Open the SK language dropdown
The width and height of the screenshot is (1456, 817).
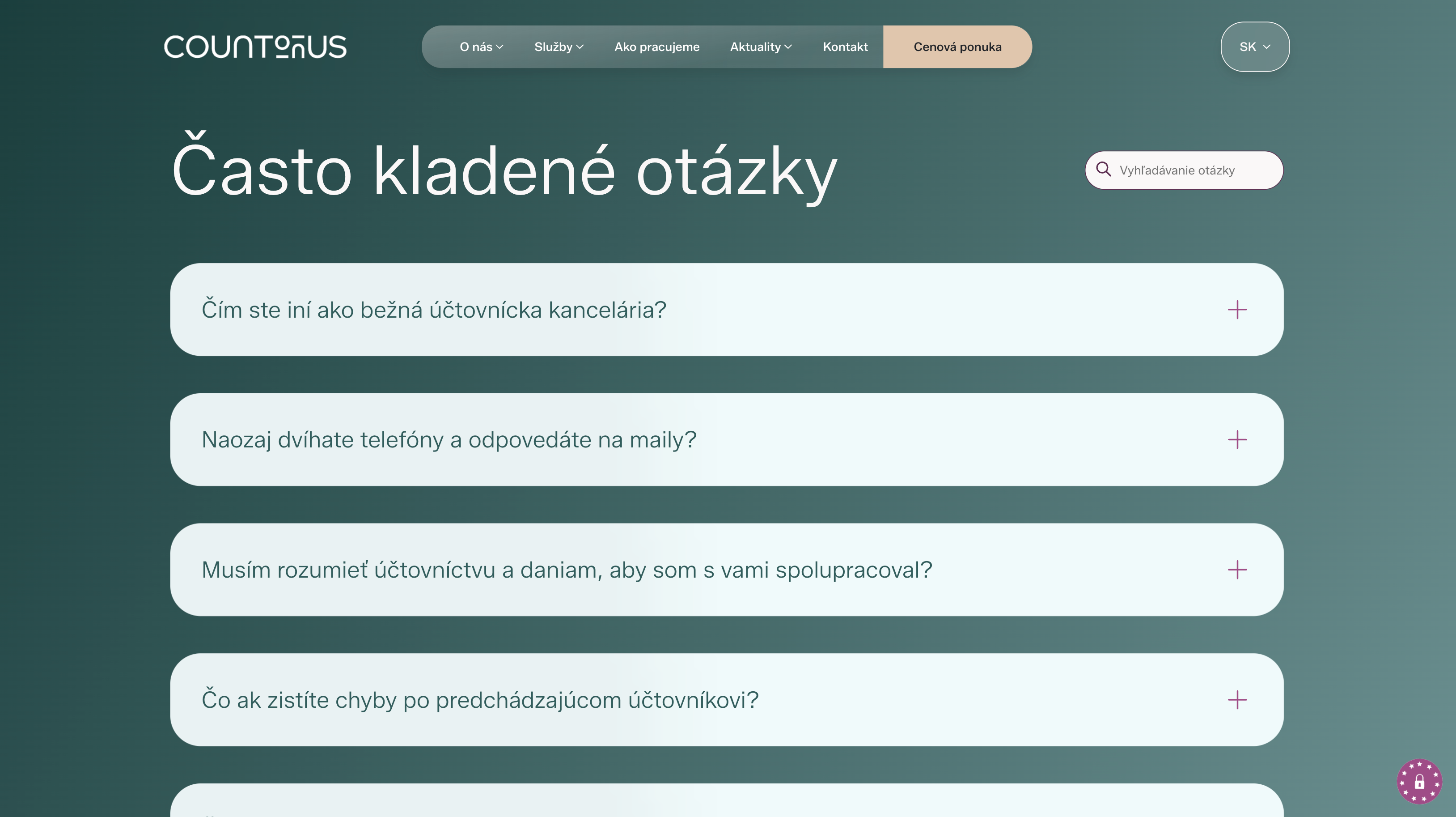(x=1254, y=47)
